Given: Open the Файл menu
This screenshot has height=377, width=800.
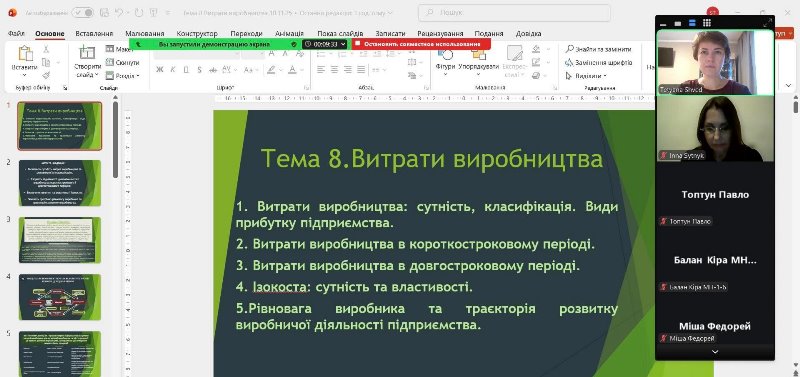Looking at the screenshot, I should click(x=16, y=34).
